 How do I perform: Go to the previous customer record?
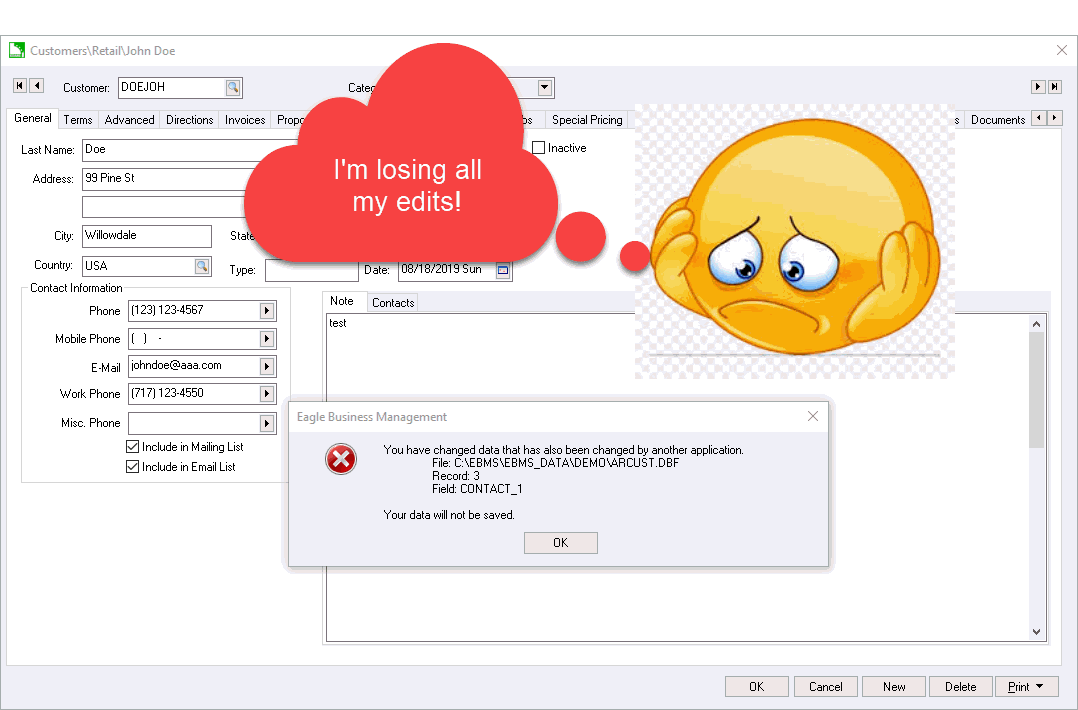coord(36,86)
